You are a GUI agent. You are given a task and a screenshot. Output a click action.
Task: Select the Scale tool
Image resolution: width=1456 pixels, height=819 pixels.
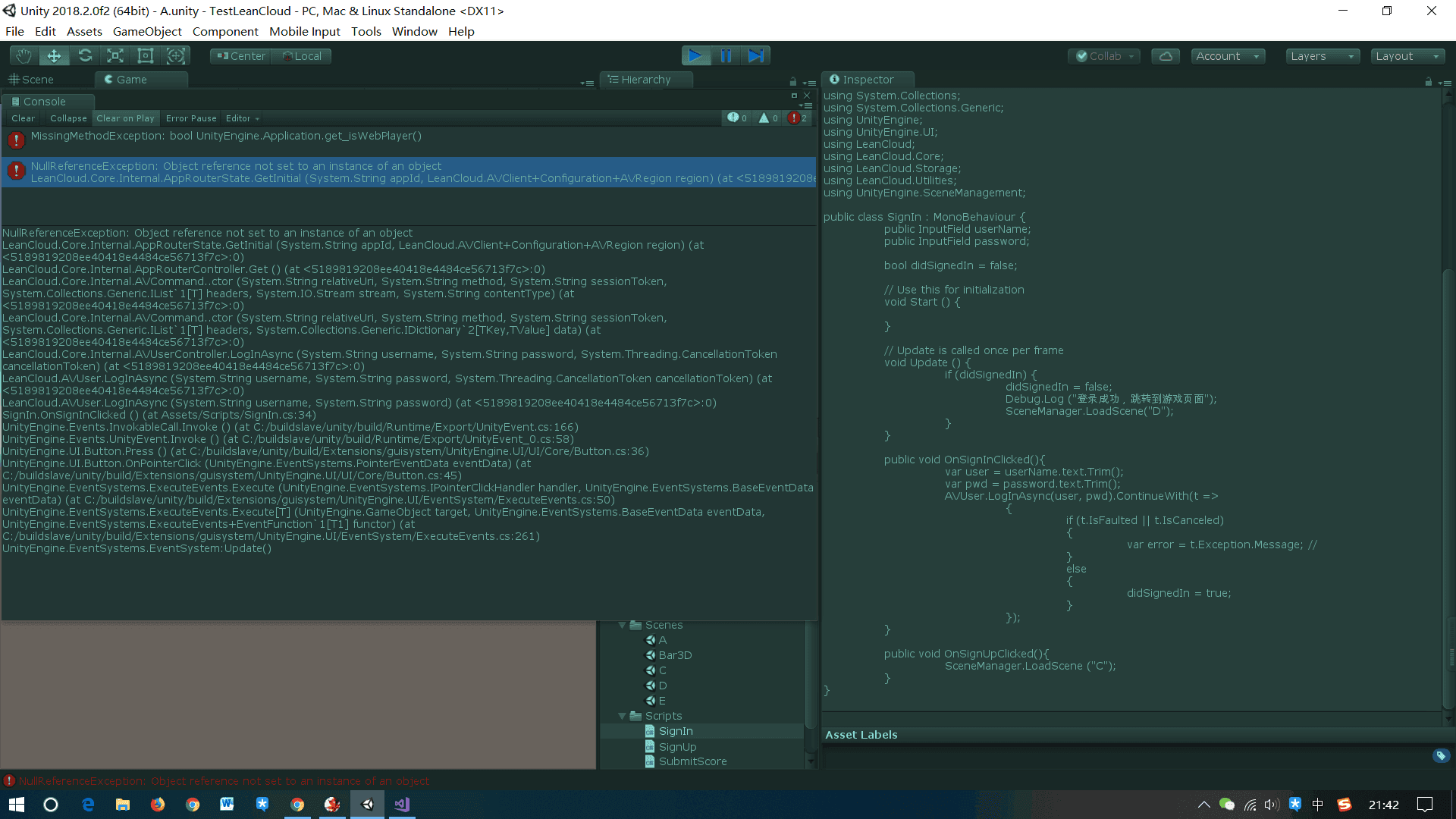pos(115,55)
